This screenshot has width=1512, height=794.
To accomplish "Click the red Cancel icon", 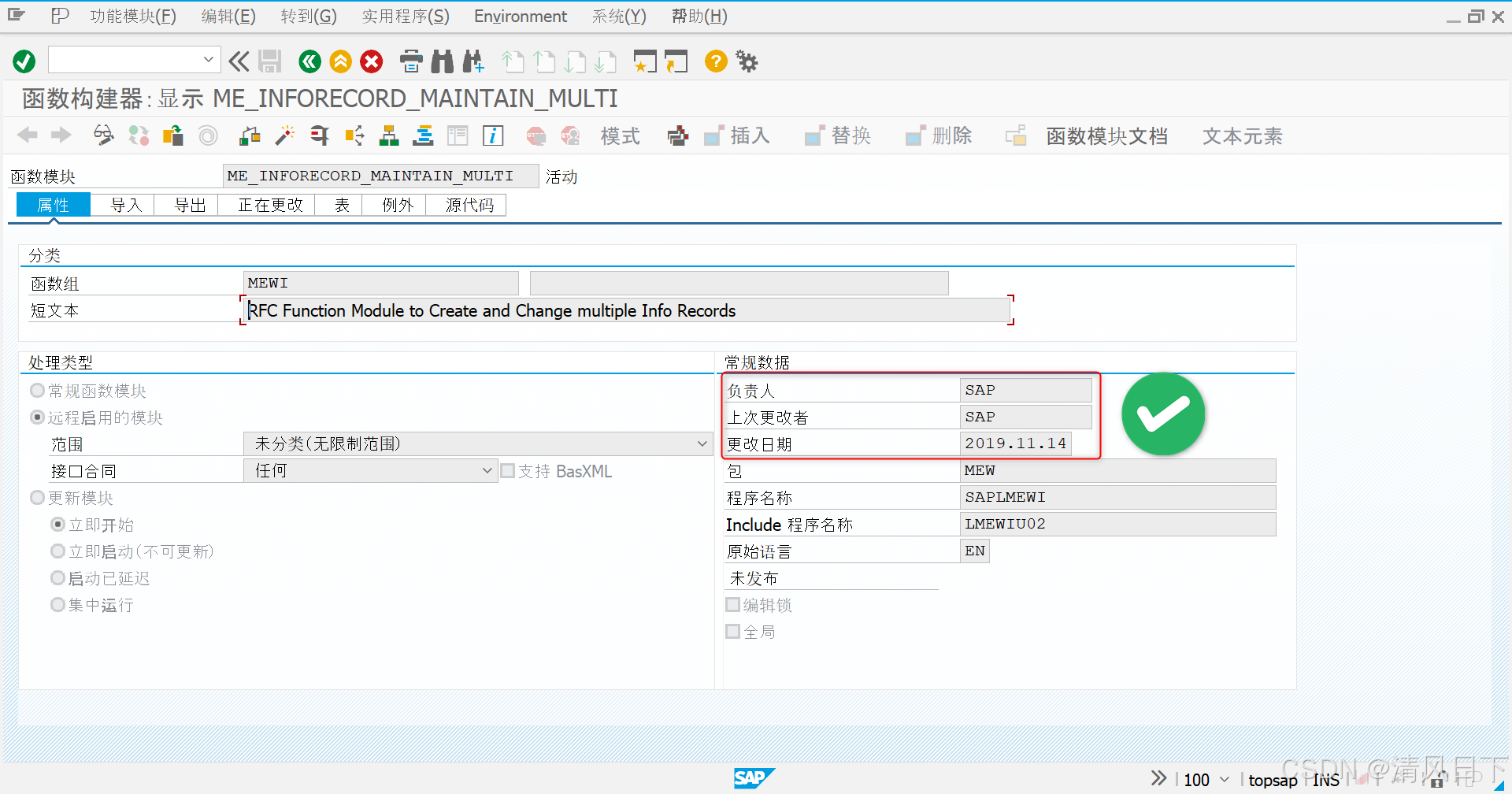I will pos(372,61).
